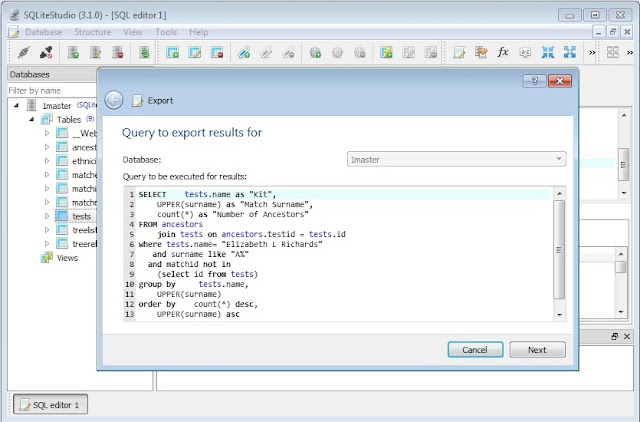Image resolution: width=640 pixels, height=422 pixels.
Task: Click the Remove database toolbar icon
Action: 118,52
